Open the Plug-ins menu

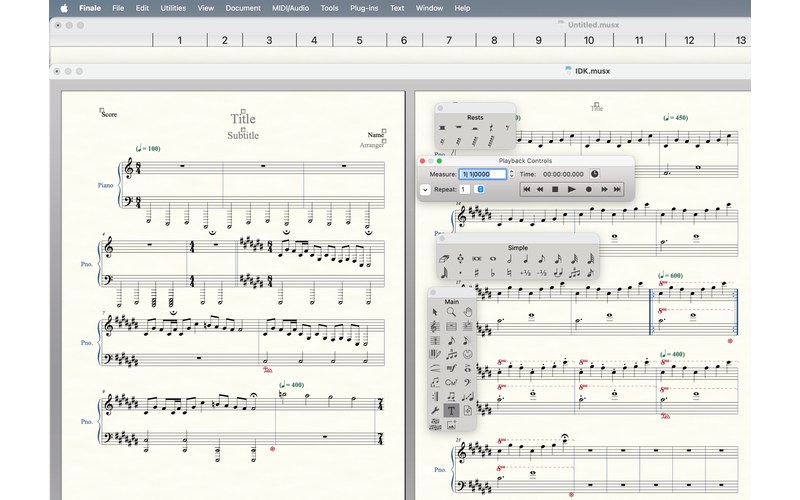point(364,8)
